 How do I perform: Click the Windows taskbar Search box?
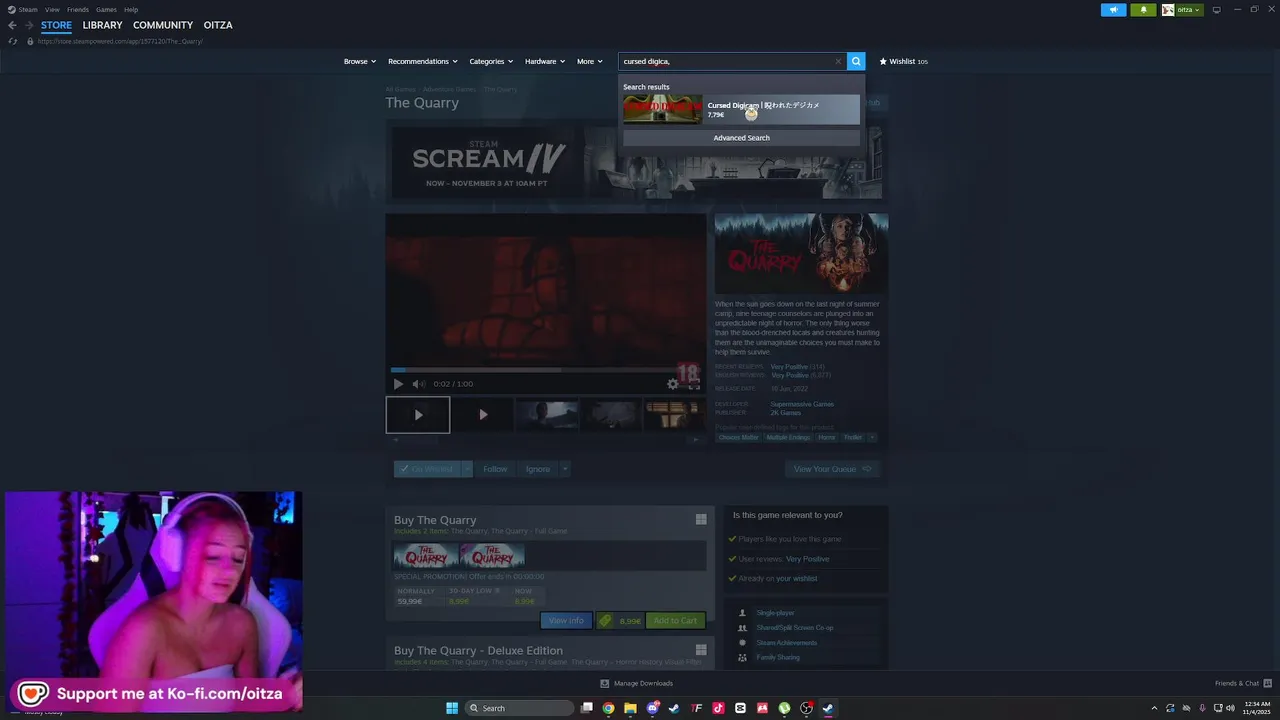point(520,708)
